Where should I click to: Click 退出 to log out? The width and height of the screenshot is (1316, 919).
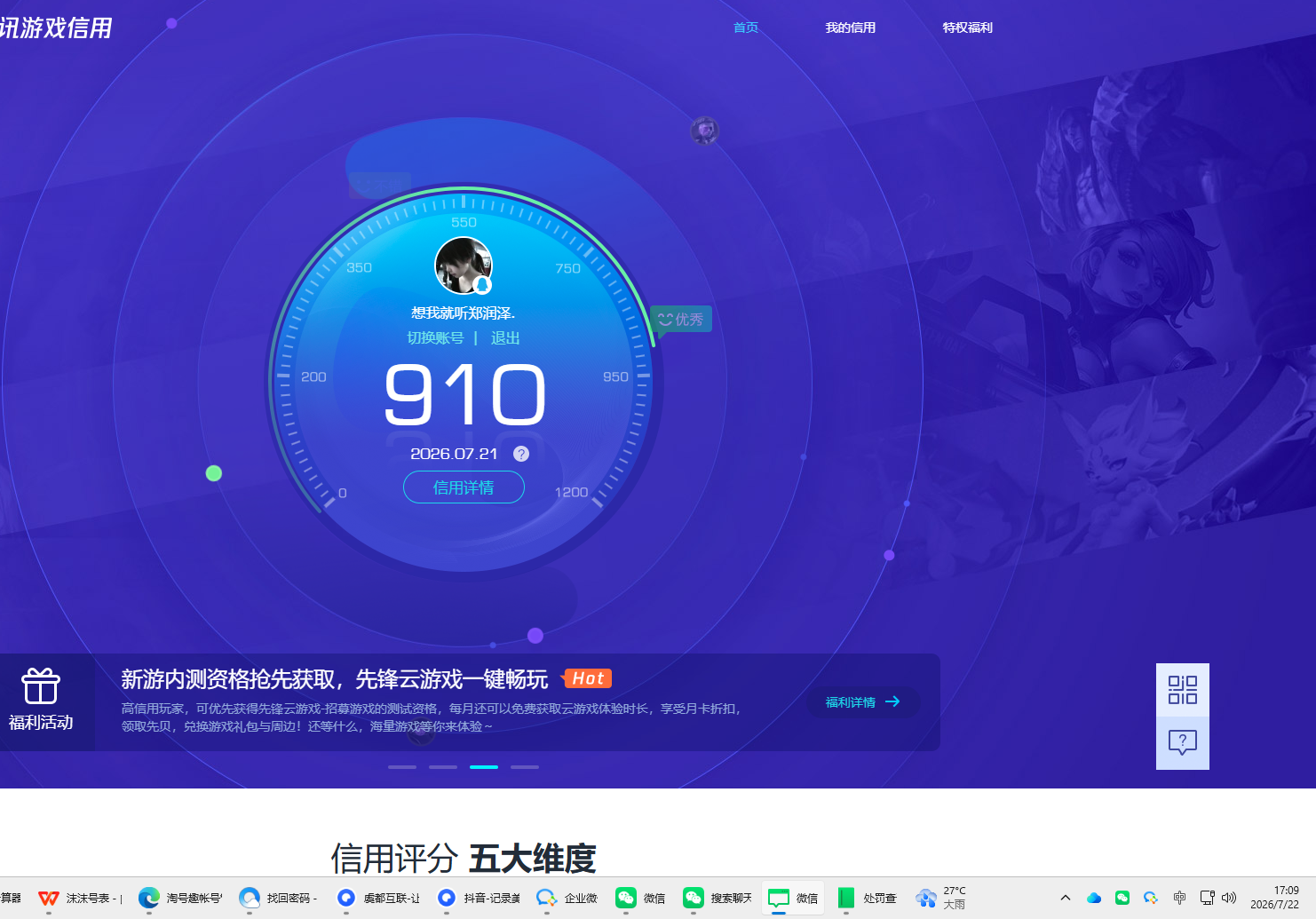tap(505, 338)
